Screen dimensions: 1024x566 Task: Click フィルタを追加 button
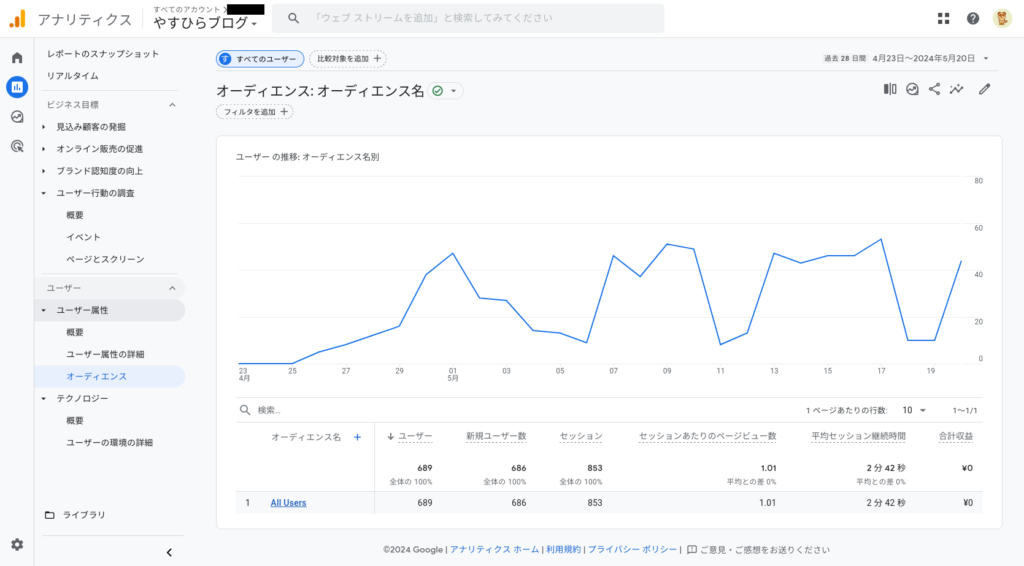point(254,112)
